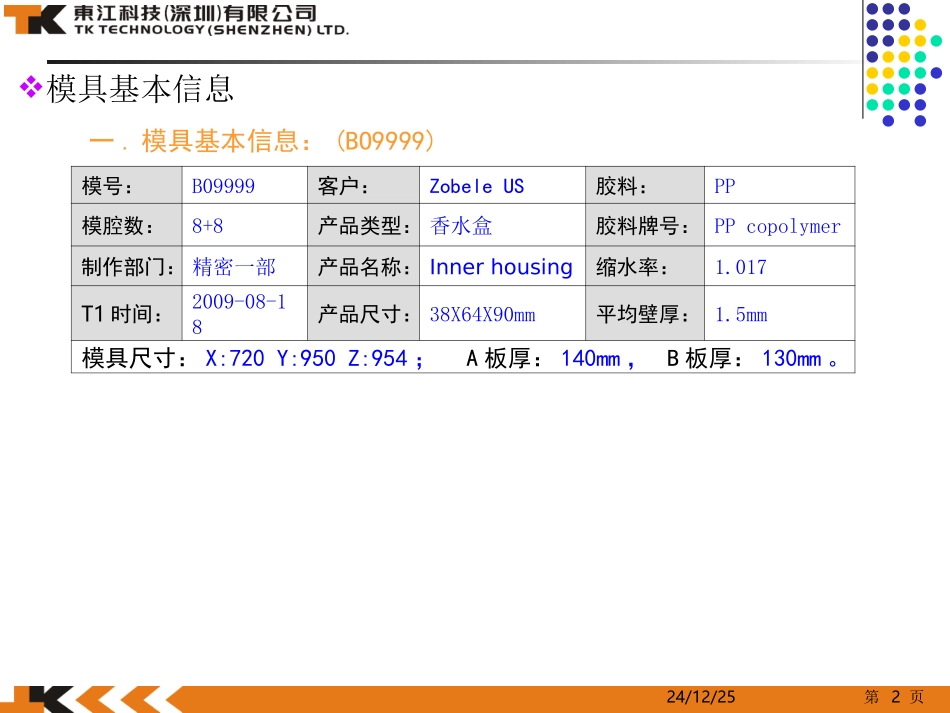The image size is (950, 713).
Task: Select the B plate thickness 130mm
Action: pos(792,359)
